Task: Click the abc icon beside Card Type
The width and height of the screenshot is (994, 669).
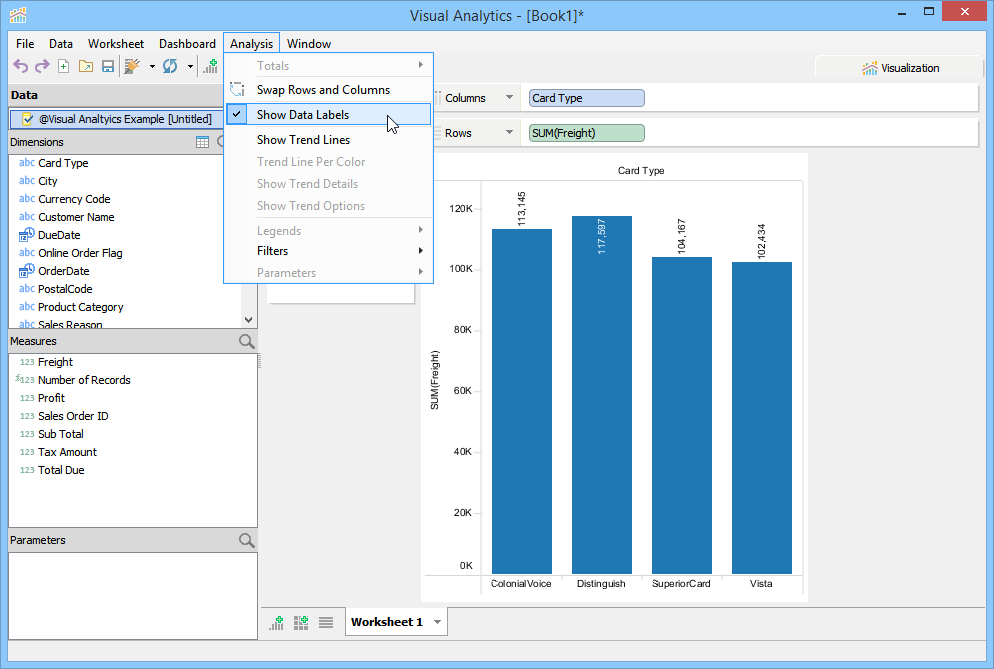Action: tap(27, 163)
